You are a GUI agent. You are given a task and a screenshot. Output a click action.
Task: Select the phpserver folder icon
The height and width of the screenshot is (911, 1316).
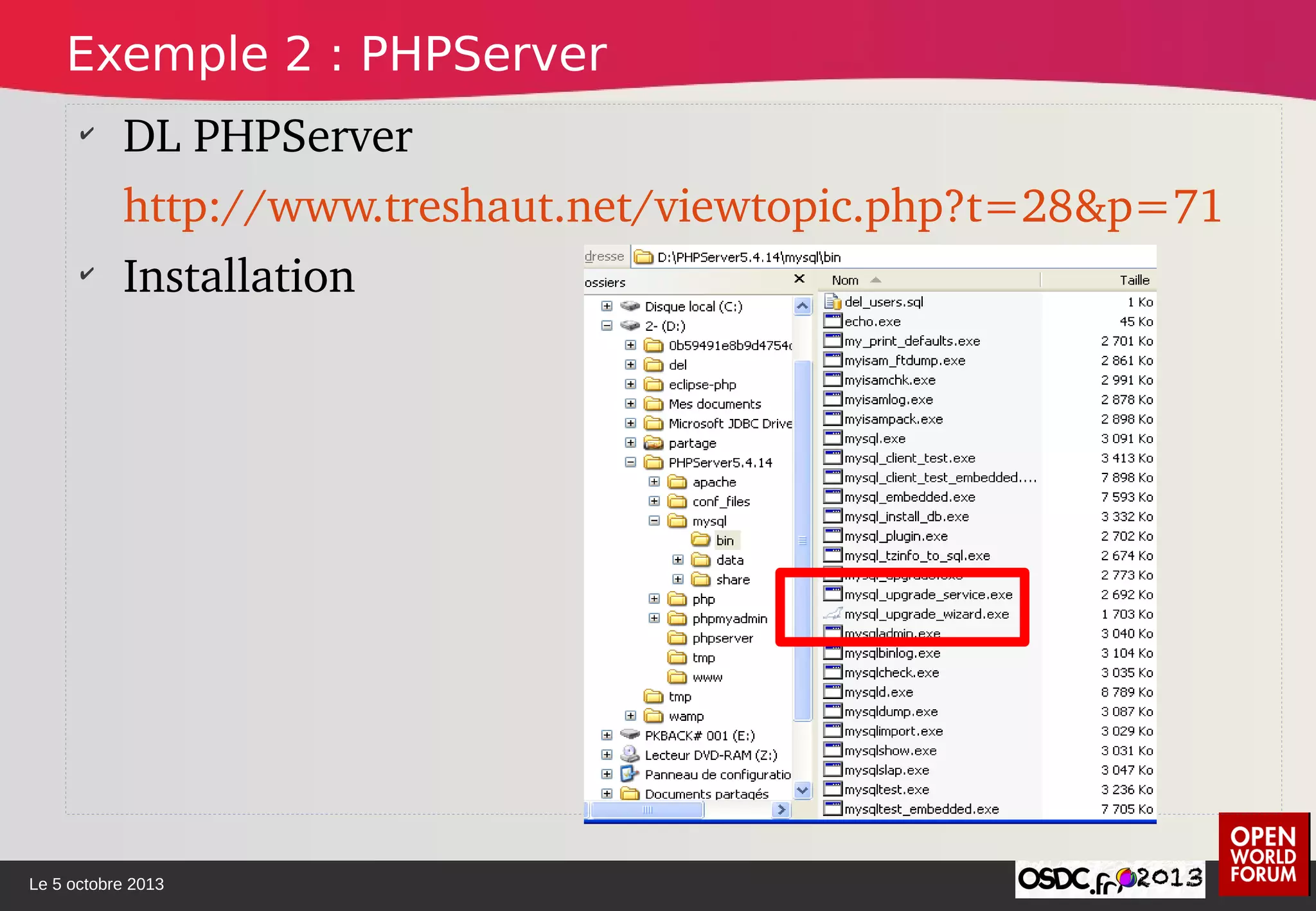pyautogui.click(x=677, y=638)
